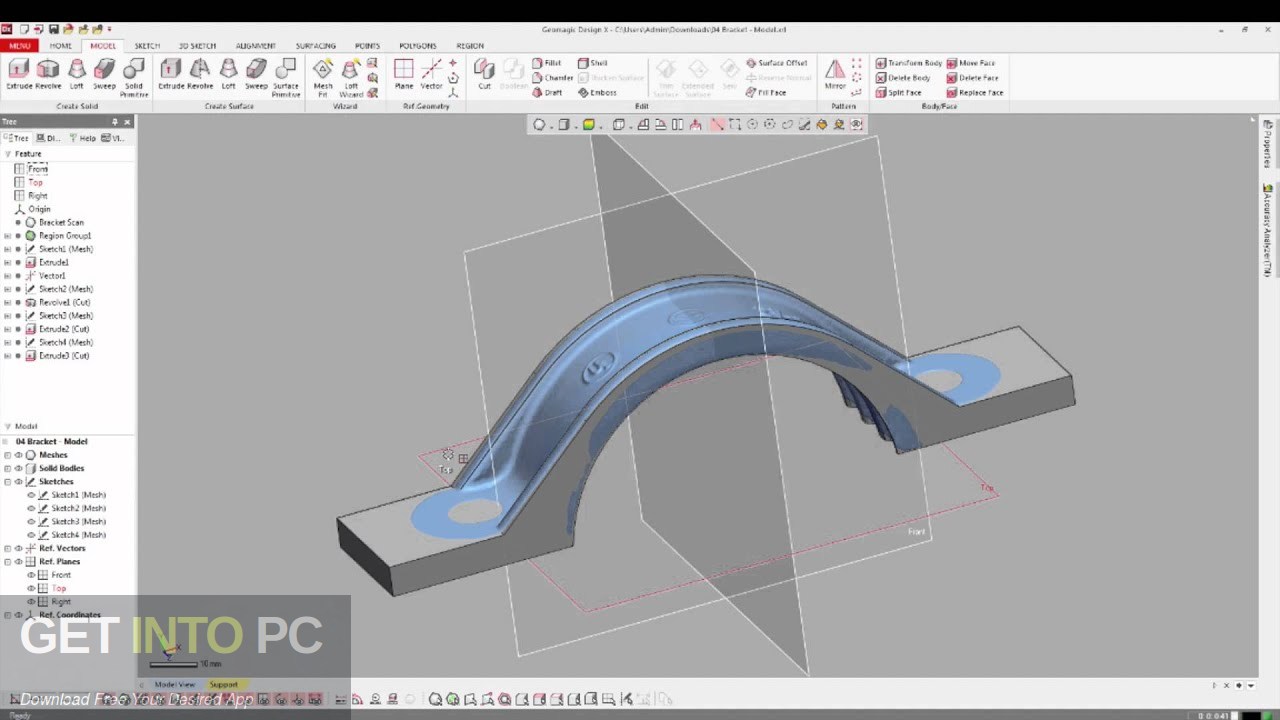Select the Extrude tool in Create Surface
This screenshot has height=720, width=1280.
tap(171, 74)
